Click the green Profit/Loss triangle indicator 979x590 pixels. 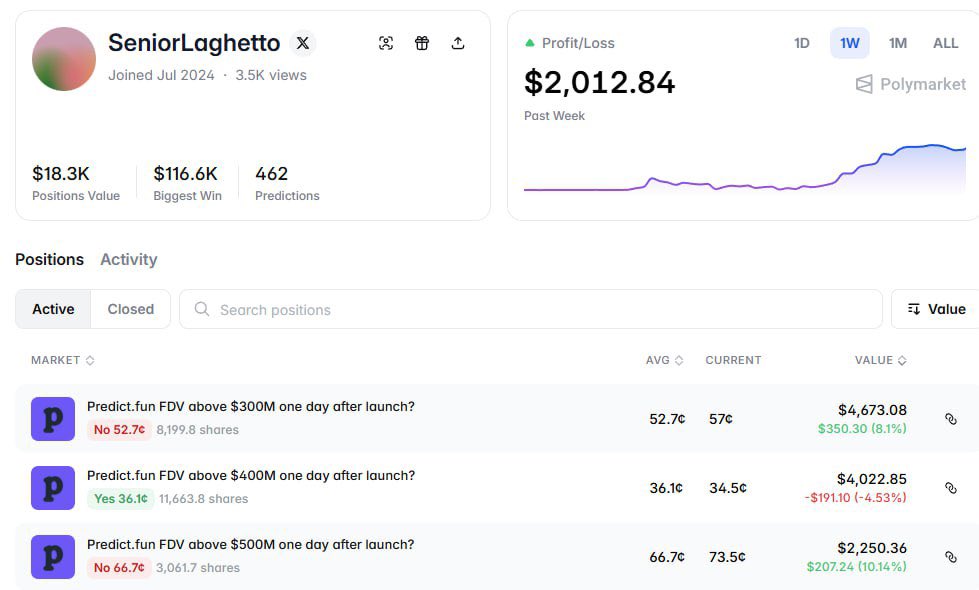(530, 43)
